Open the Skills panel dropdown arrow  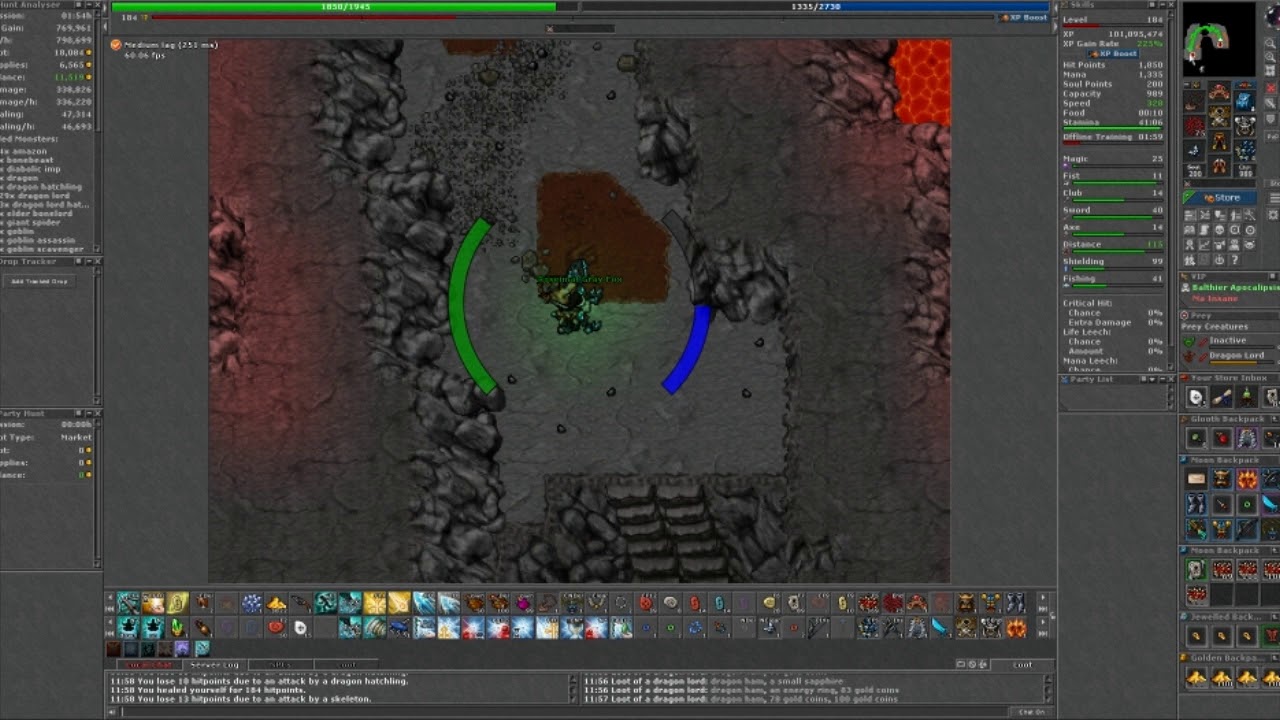1152,5
